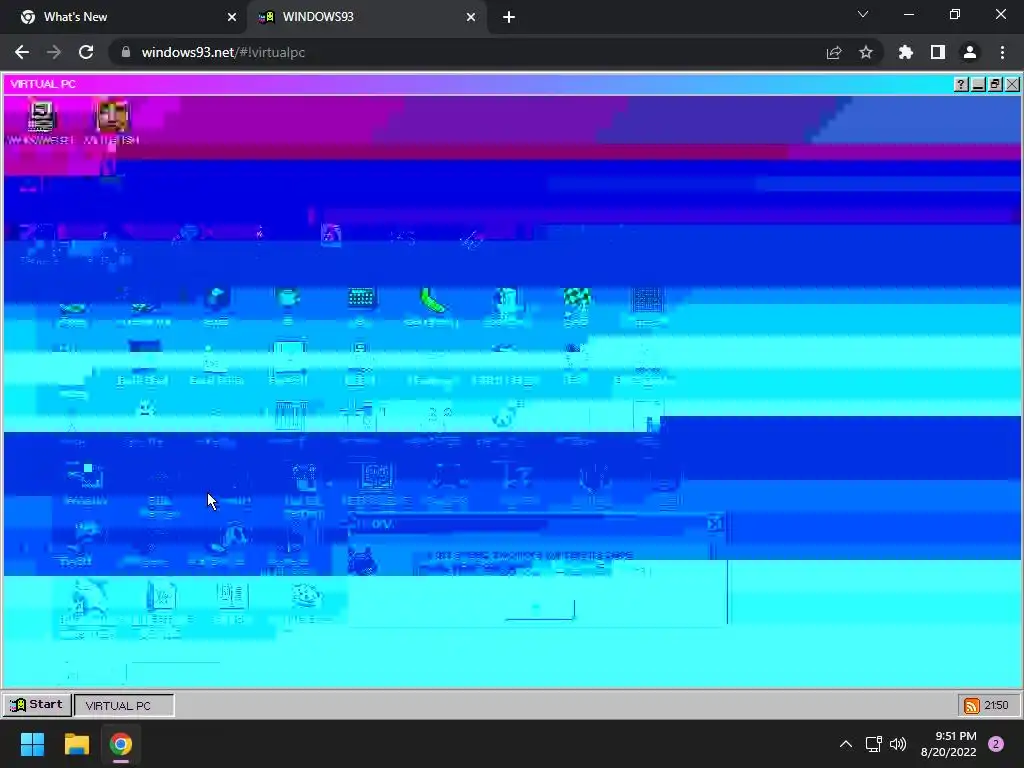Select VIRTUAL PC in Windows 93 taskbar
Screen dimensions: 1024x768
[124, 705]
